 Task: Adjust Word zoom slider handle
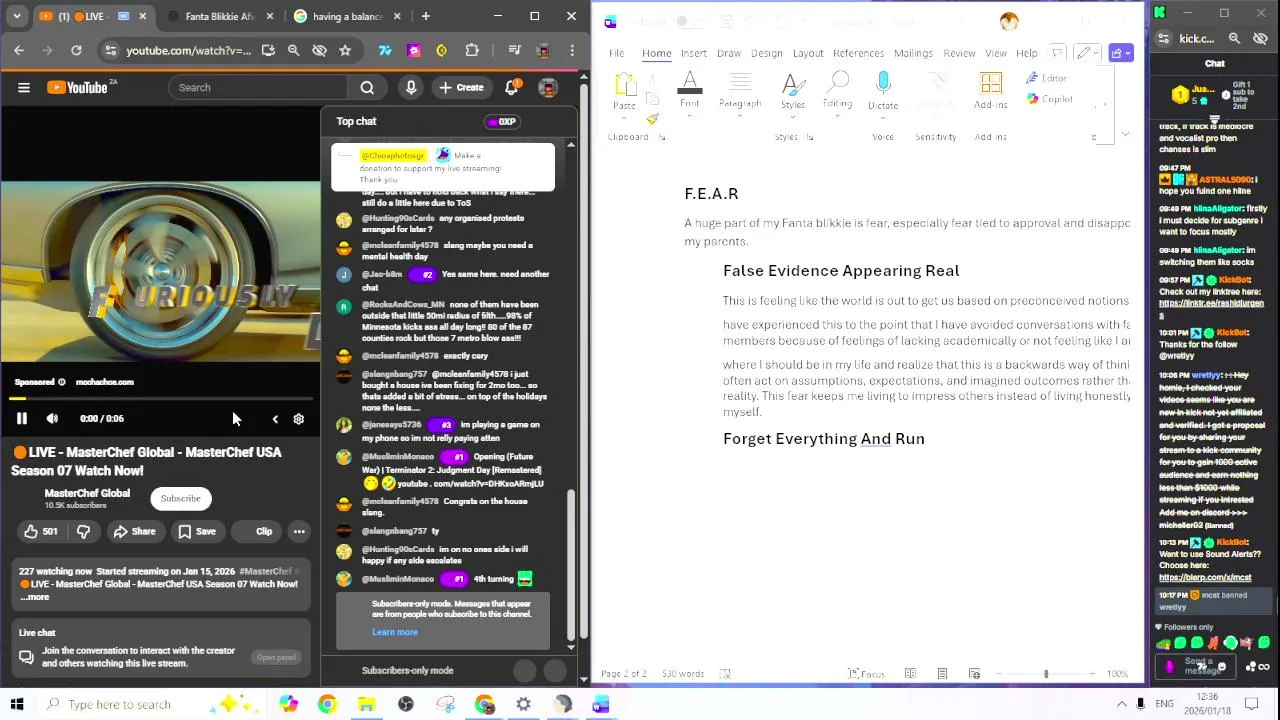tap(1046, 674)
